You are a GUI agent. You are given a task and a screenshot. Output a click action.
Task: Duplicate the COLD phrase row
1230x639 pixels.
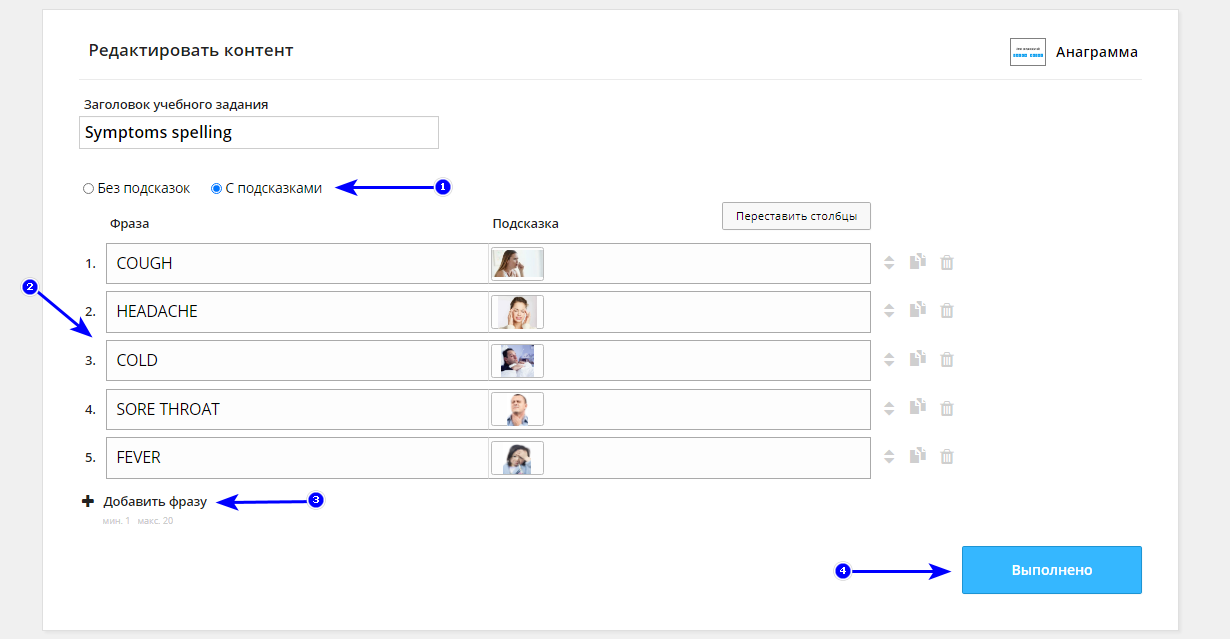[x=917, y=359]
